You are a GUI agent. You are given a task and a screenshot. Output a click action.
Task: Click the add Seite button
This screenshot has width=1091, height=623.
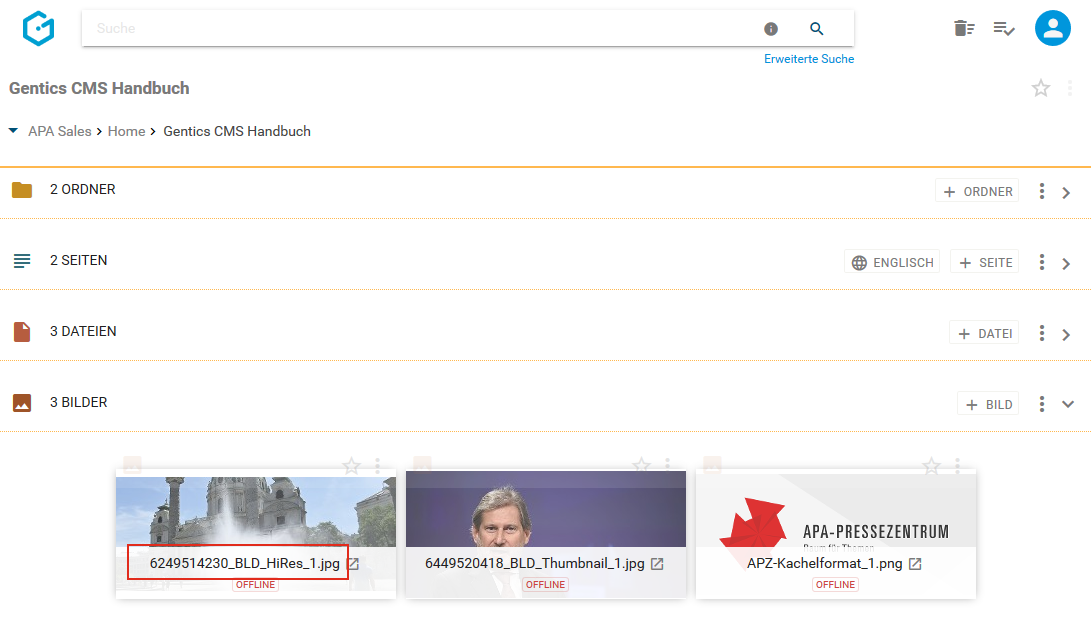(x=985, y=262)
